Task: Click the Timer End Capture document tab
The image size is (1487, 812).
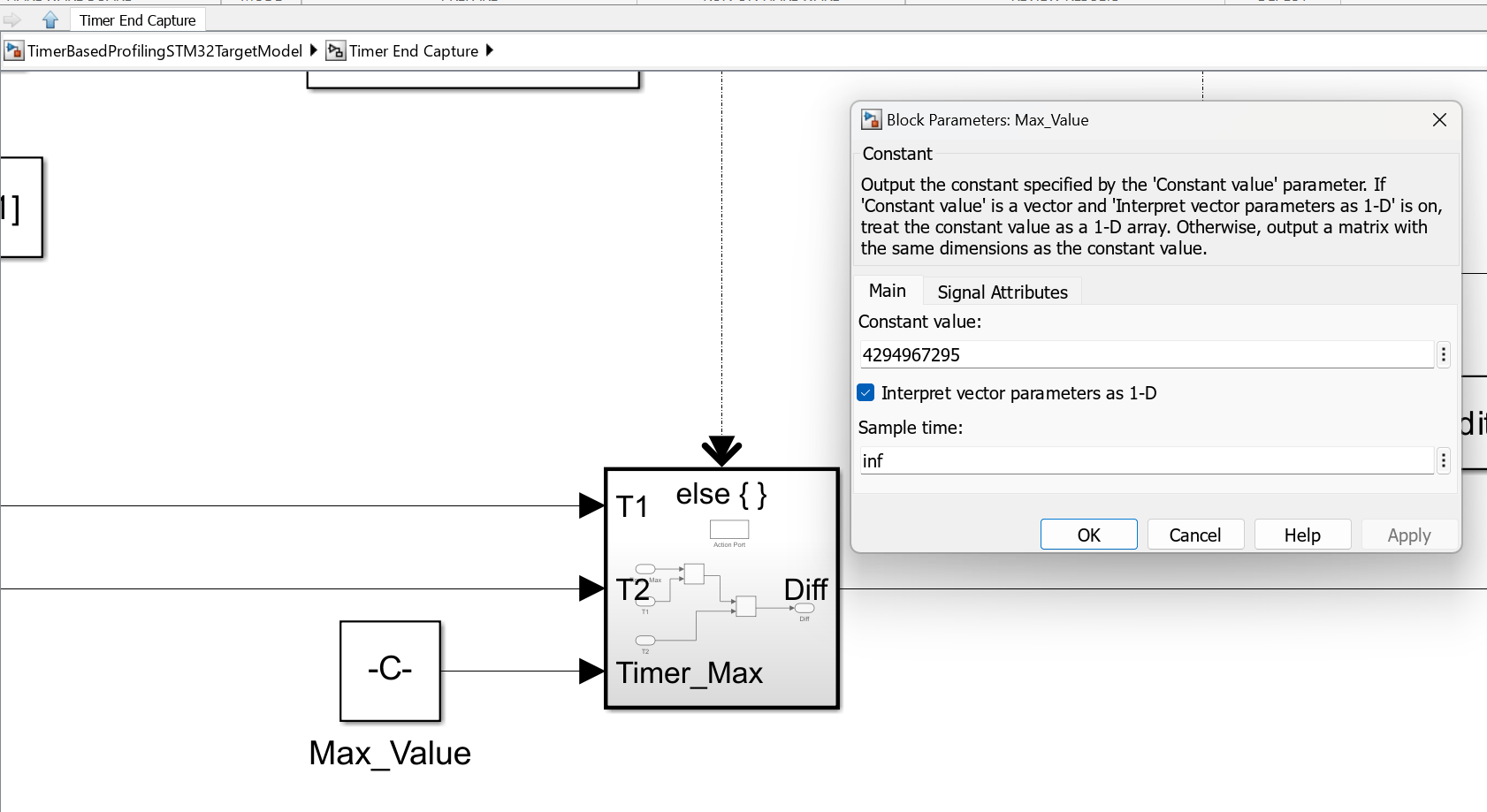Action: point(138,19)
